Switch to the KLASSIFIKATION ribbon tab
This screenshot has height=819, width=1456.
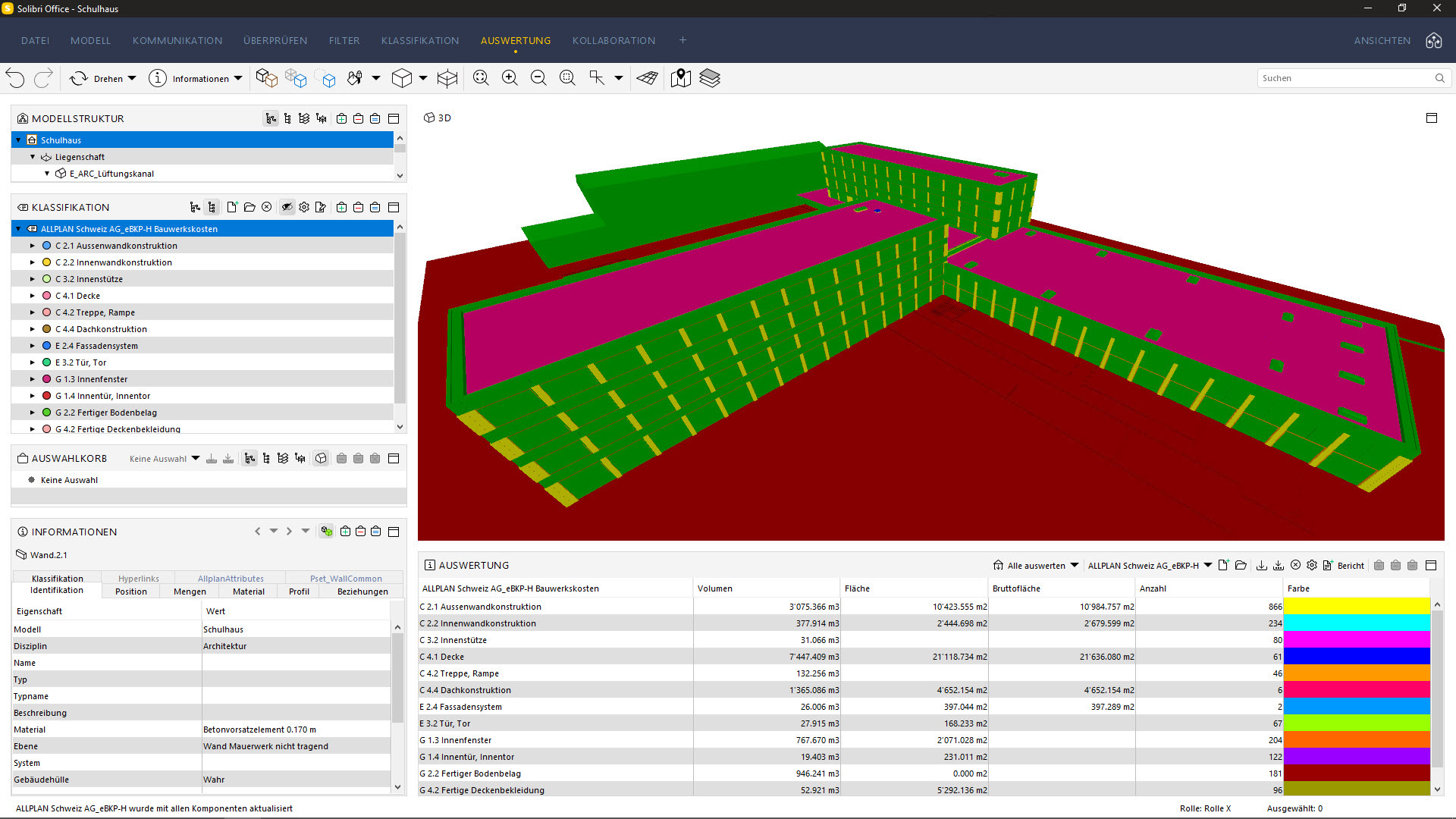(x=420, y=41)
